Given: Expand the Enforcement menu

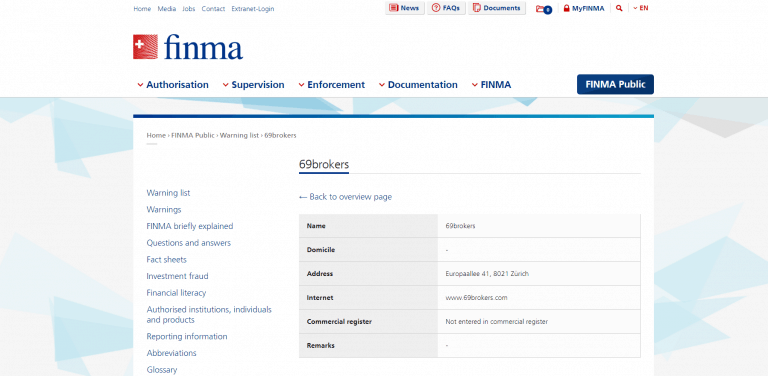Looking at the screenshot, I should pyautogui.click(x=332, y=85).
